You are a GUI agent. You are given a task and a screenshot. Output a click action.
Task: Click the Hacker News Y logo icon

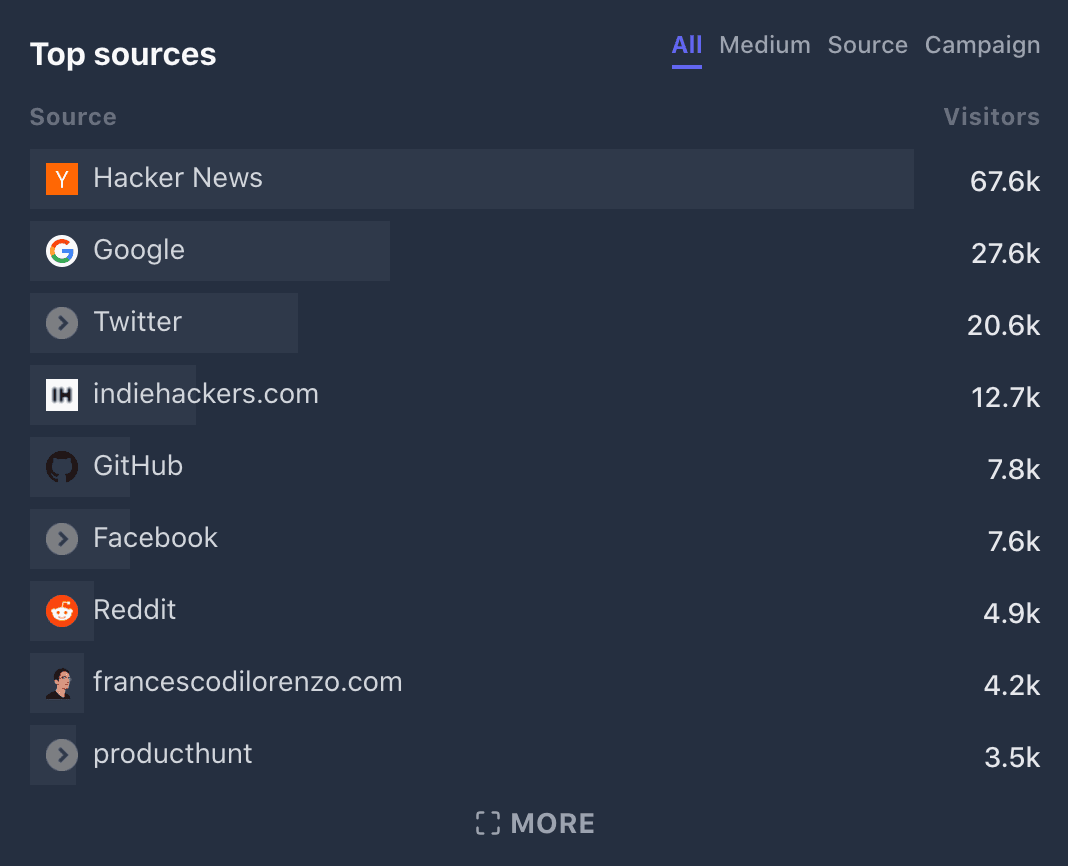62,179
